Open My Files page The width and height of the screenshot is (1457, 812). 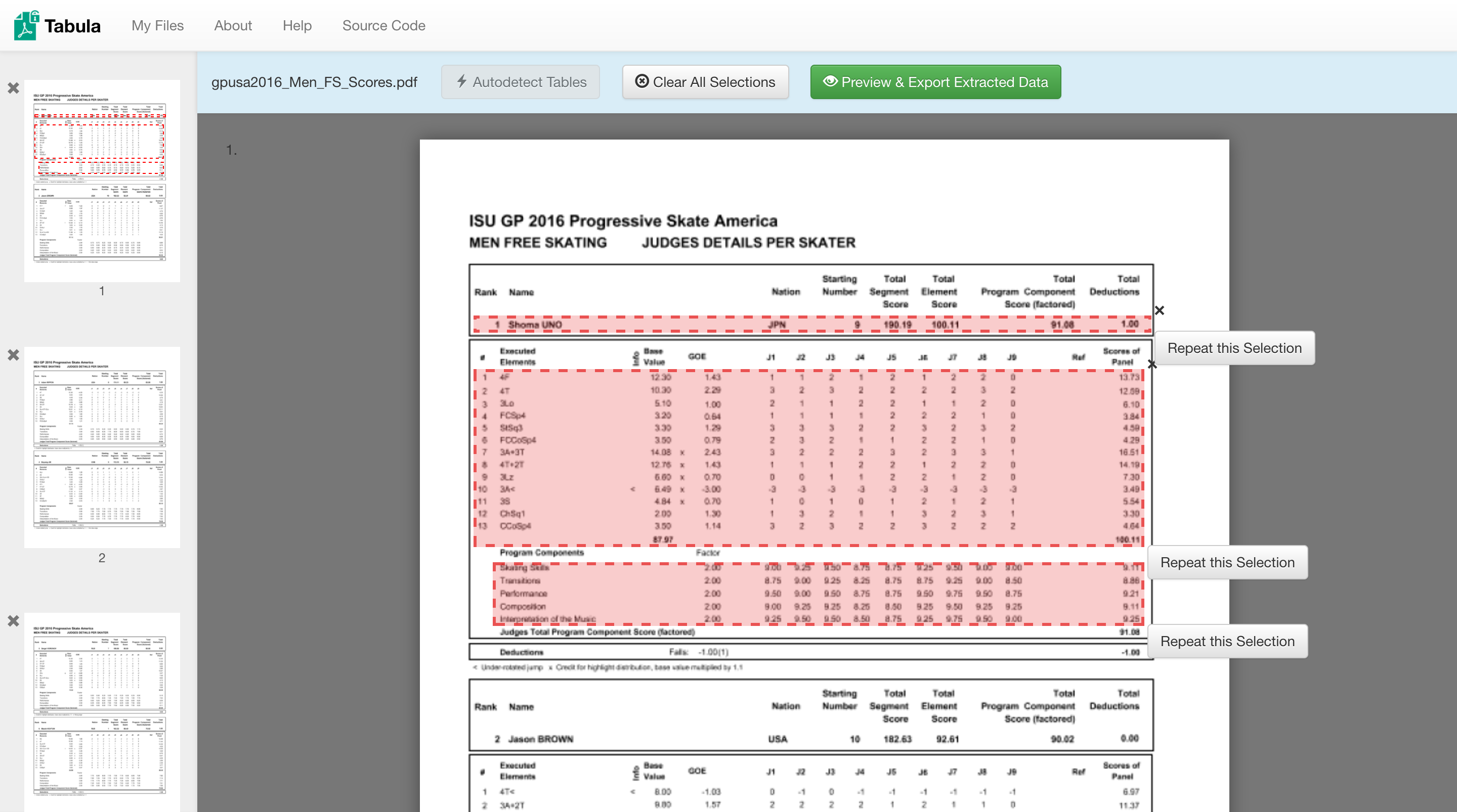[157, 25]
